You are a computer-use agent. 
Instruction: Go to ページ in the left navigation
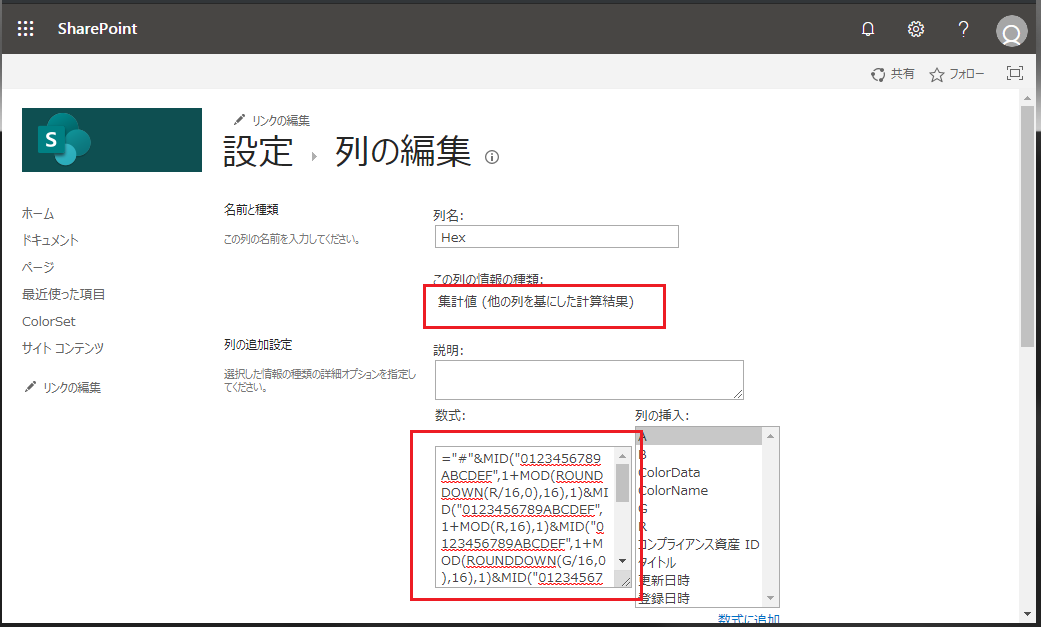click(x=38, y=267)
